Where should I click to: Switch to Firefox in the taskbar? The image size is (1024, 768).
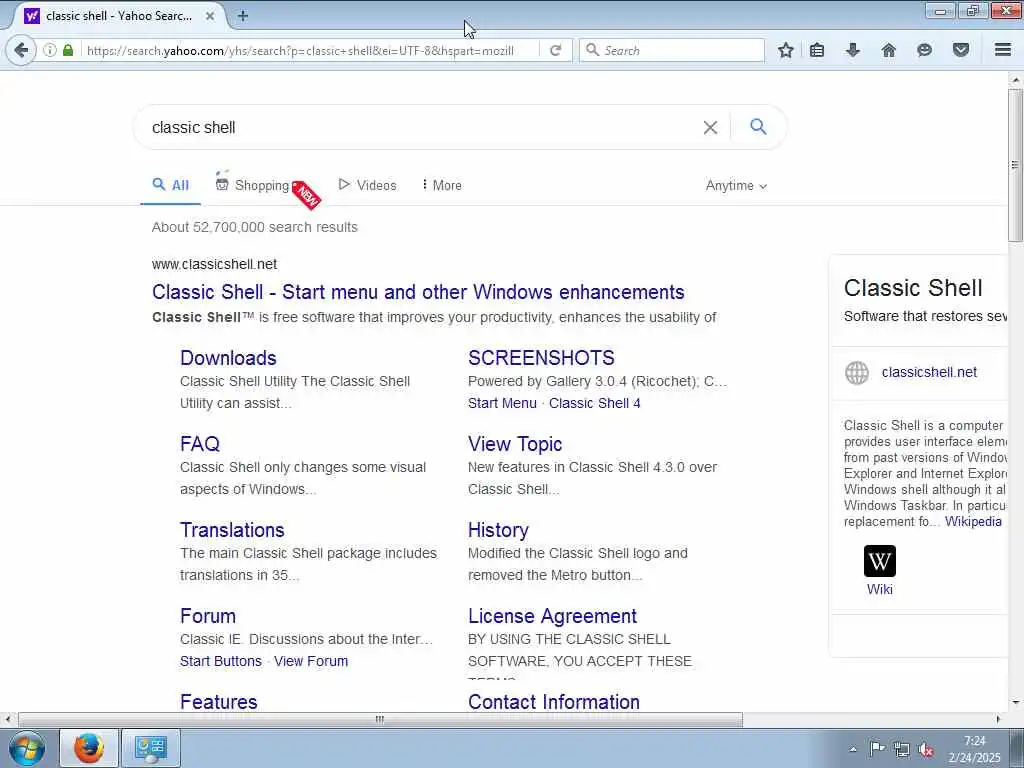pos(89,748)
